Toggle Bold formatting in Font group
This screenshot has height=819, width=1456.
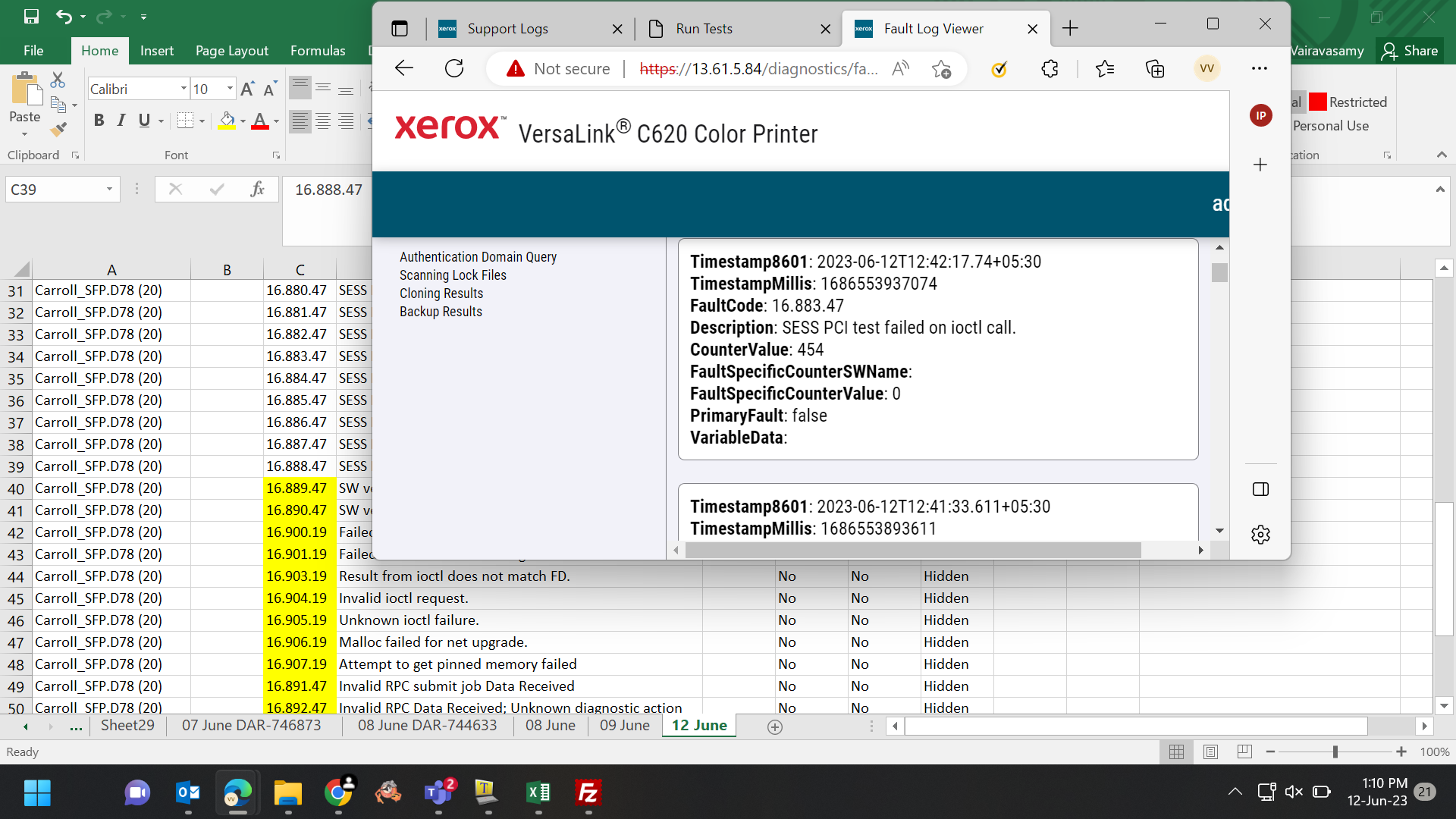[x=99, y=121]
